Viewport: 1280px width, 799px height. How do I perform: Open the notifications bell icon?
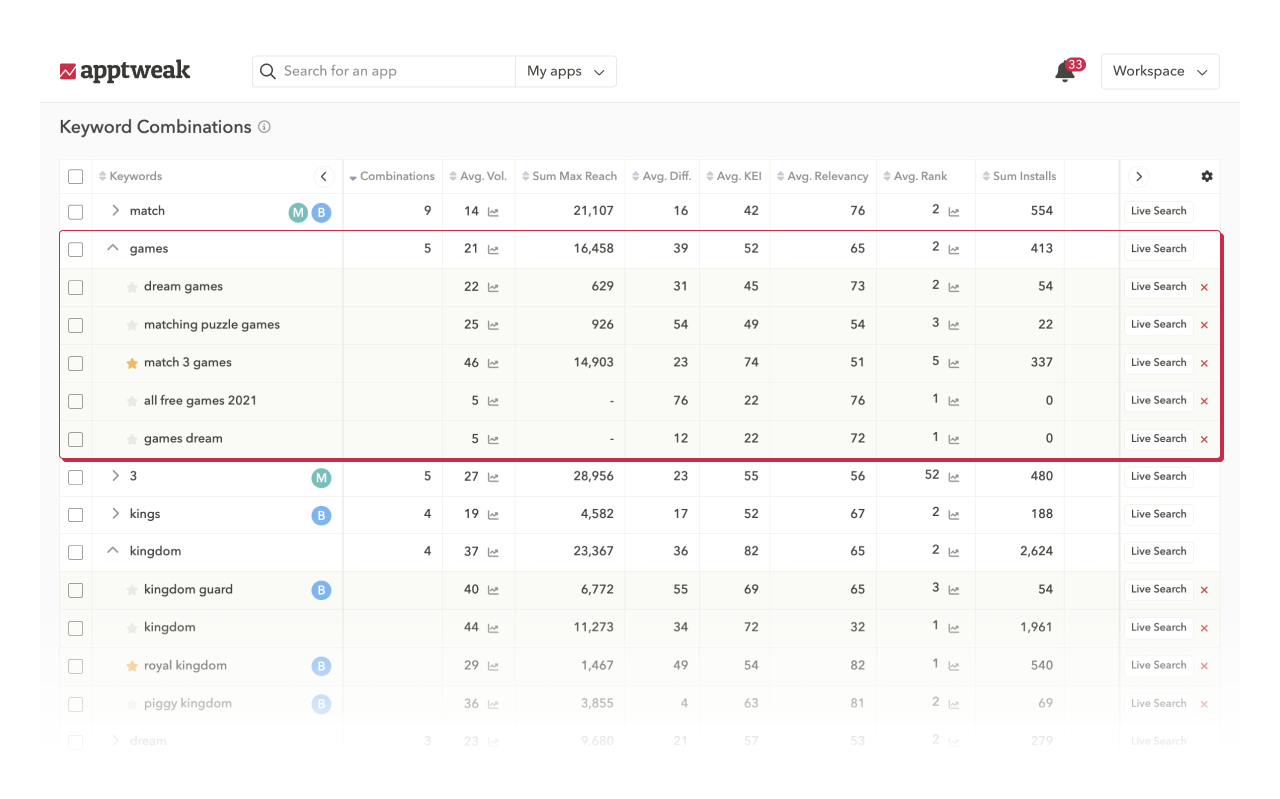[x=1064, y=72]
